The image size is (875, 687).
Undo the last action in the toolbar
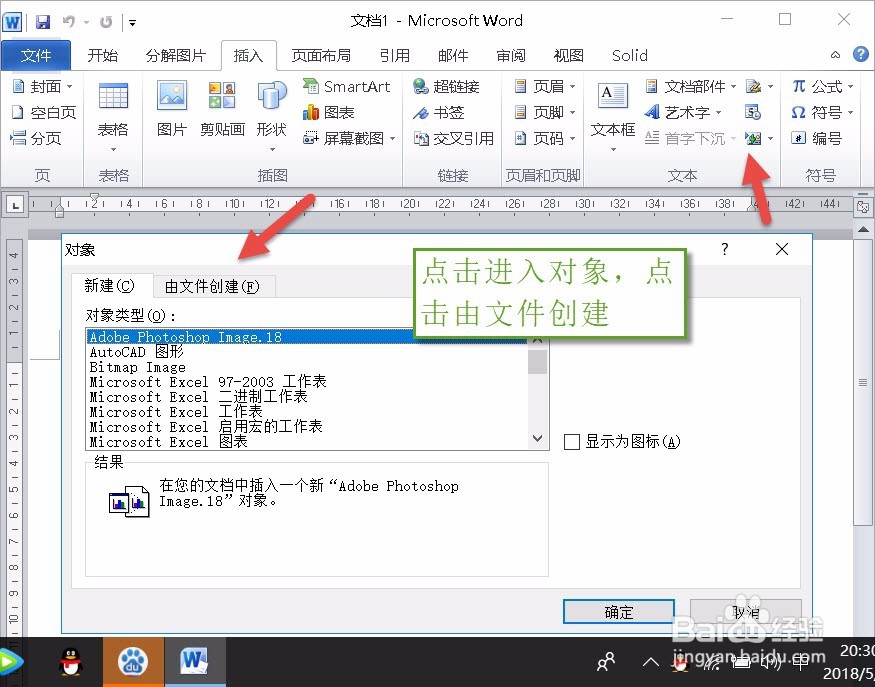click(x=69, y=22)
